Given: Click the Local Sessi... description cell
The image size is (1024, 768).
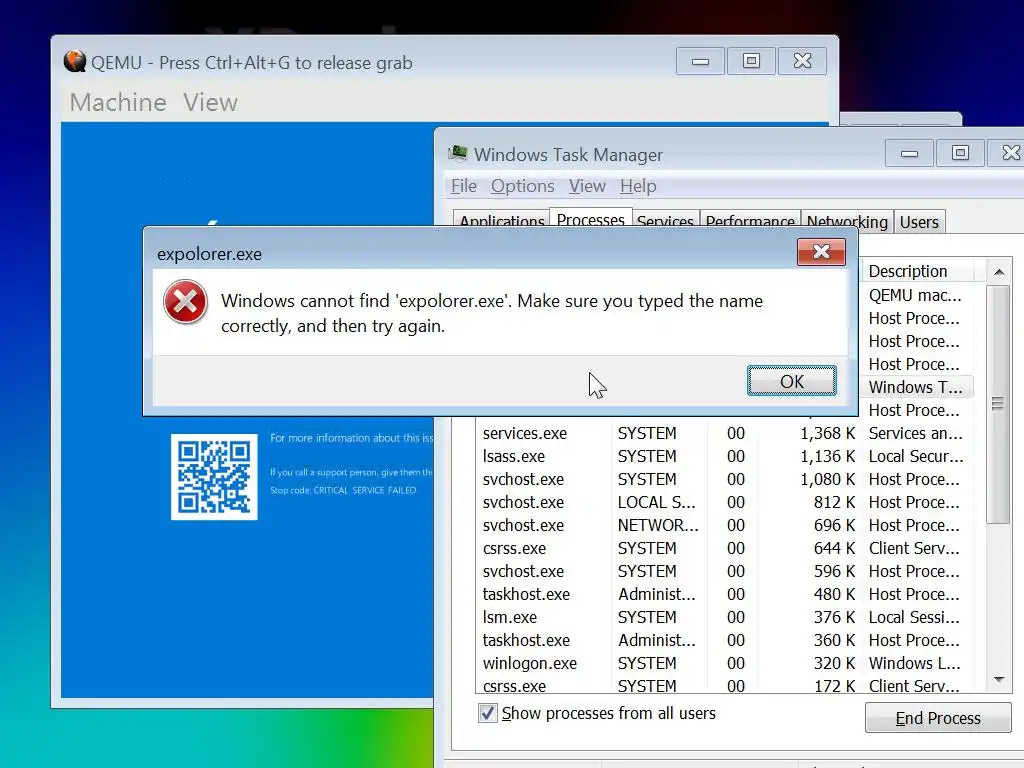Looking at the screenshot, I should tap(914, 617).
